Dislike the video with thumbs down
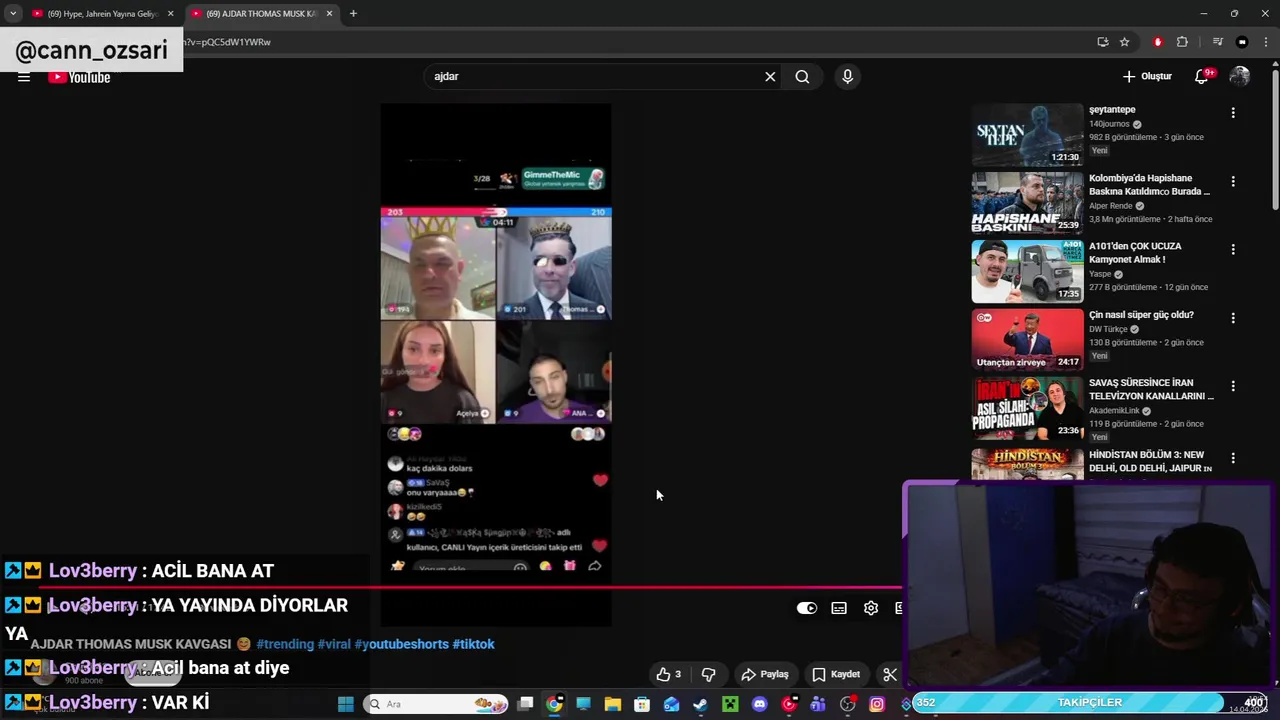Screen dimensions: 1280x720 click(708, 674)
